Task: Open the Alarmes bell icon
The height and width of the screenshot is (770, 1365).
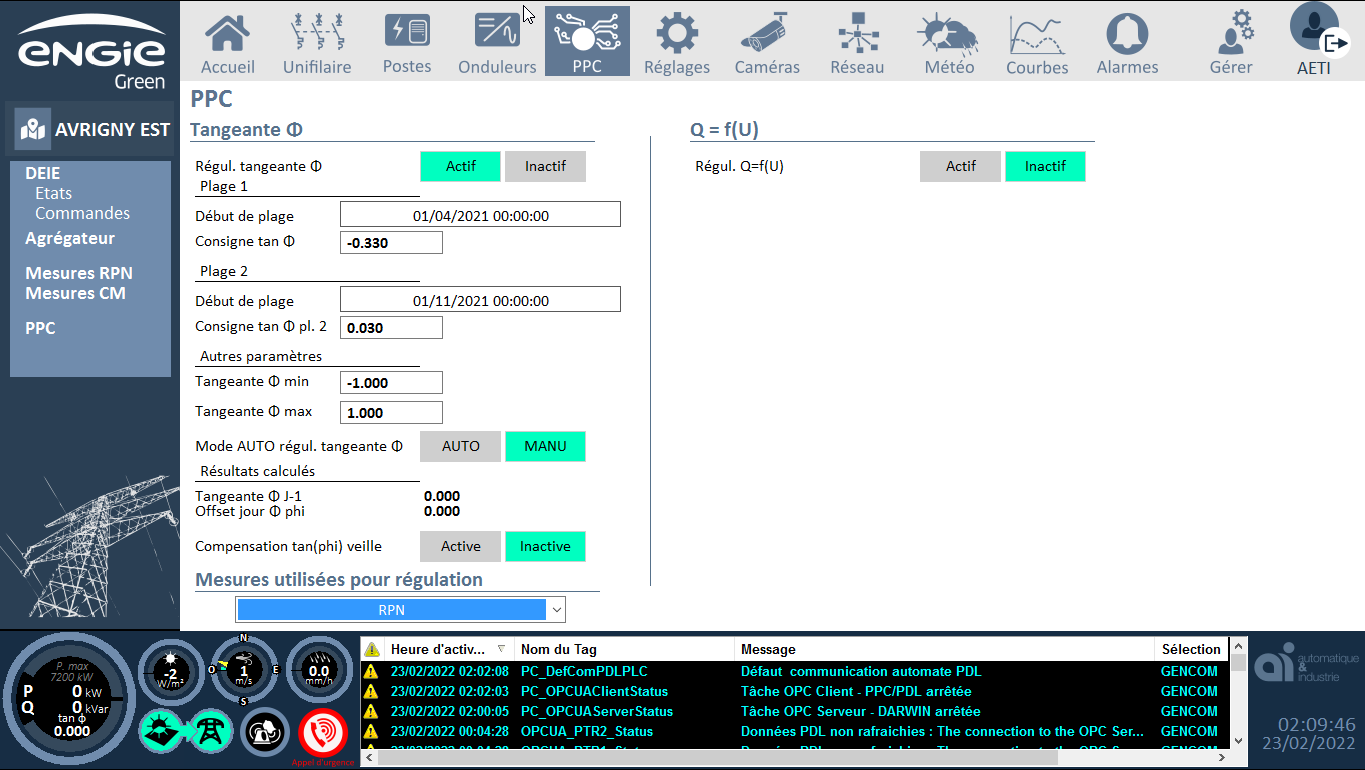Action: coord(1127,43)
